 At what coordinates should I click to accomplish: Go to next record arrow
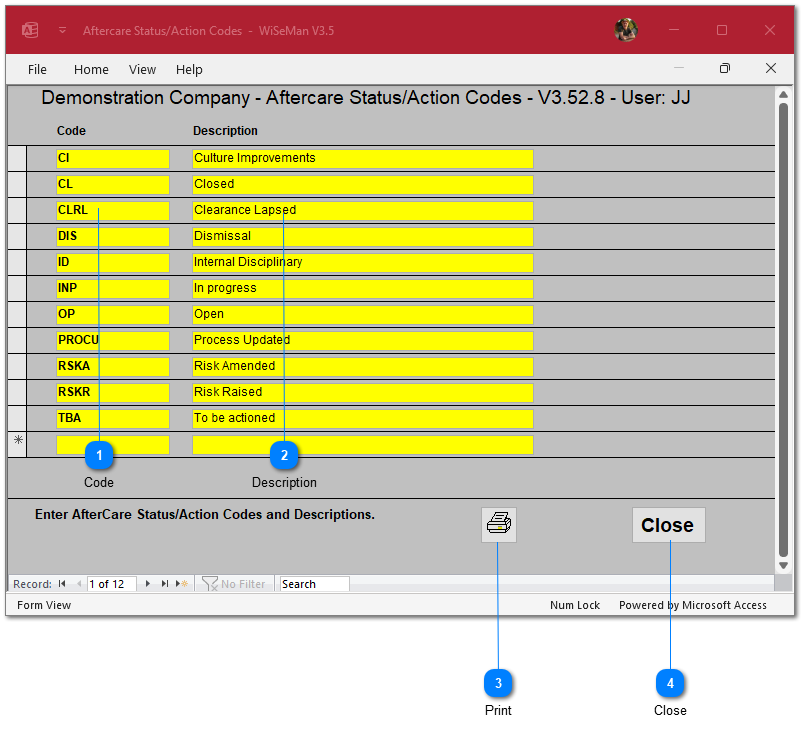tap(149, 584)
